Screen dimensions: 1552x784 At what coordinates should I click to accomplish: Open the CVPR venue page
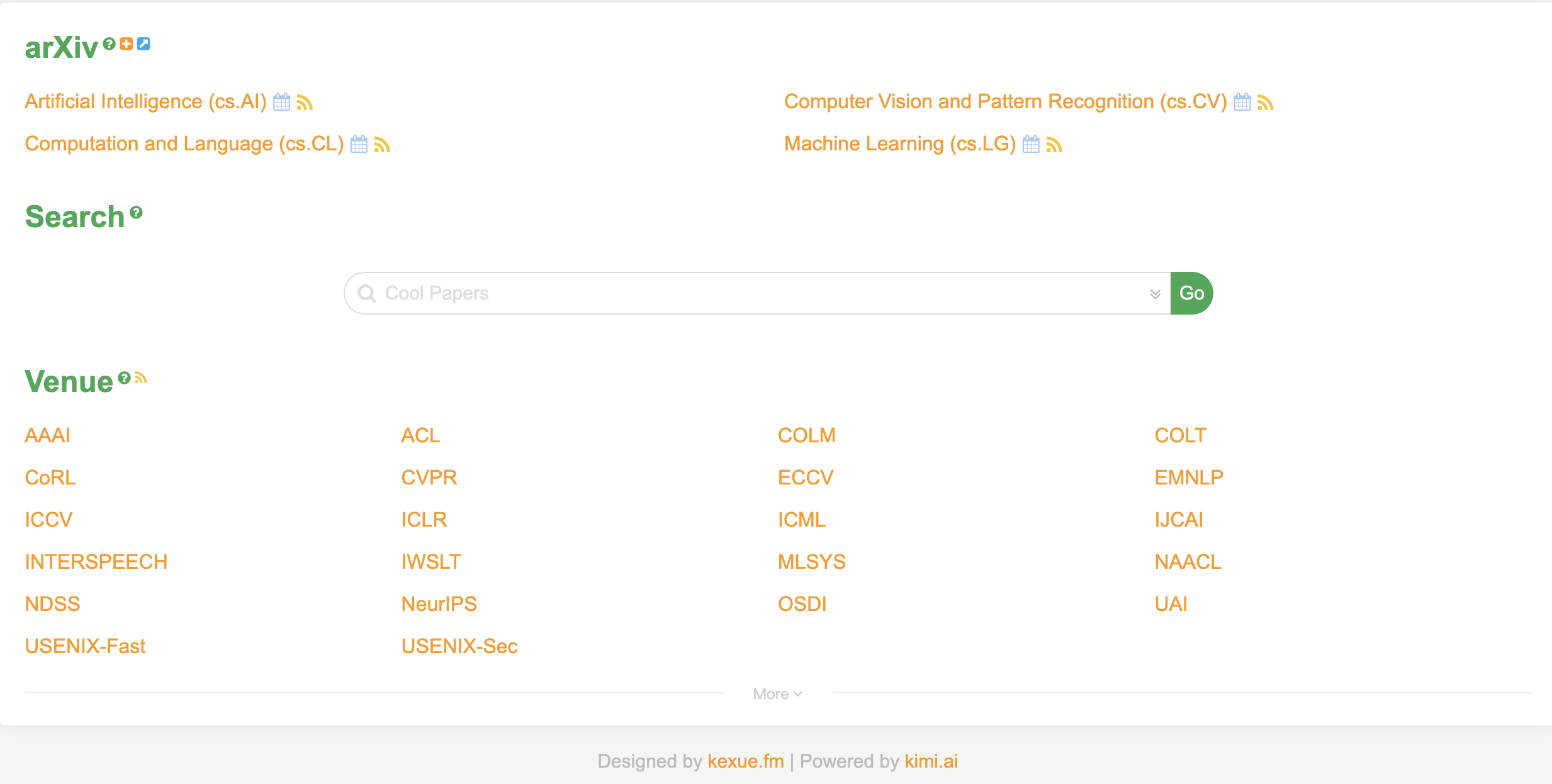click(x=429, y=478)
